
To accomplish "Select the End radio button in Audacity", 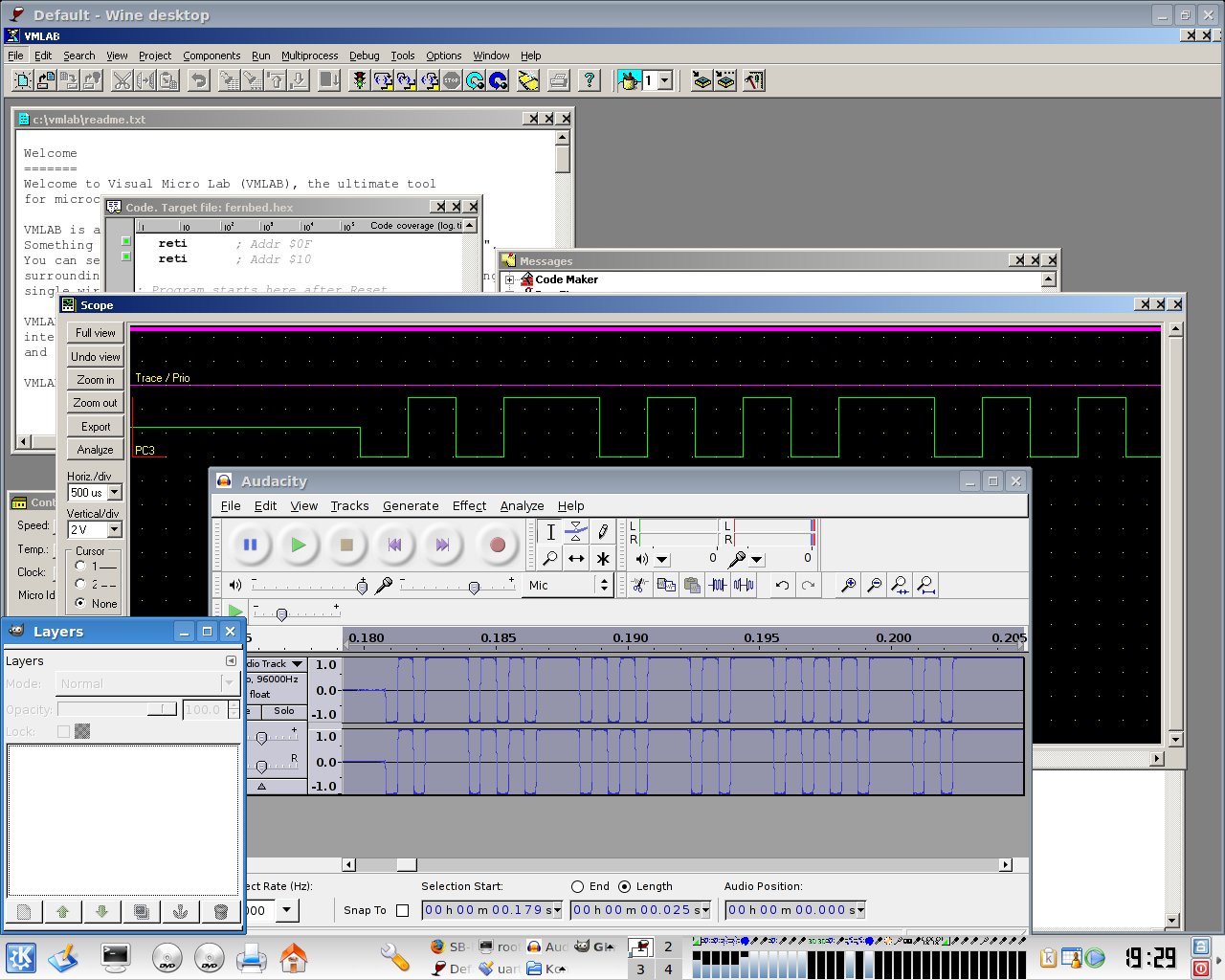I will (x=577, y=886).
